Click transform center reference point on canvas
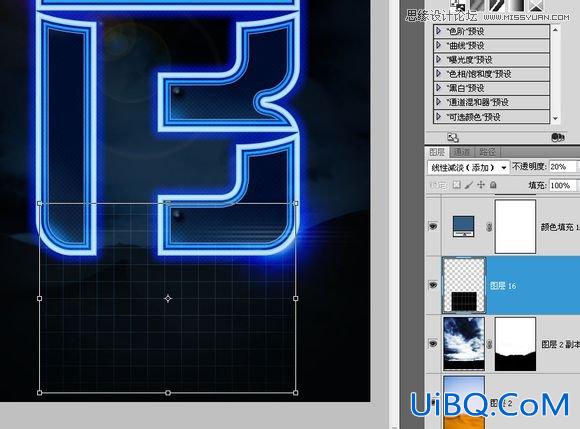Viewport: 580px width, 429px height. tap(168, 298)
